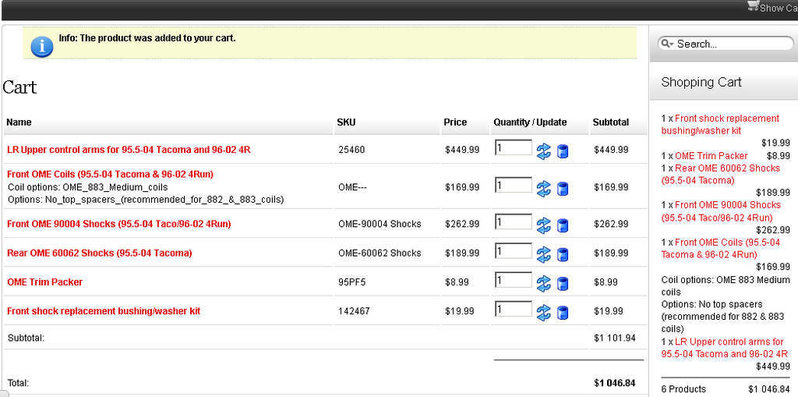This screenshot has height=397, width=798.
Task: Open sidebar OME Trim Packer link
Action: 711,156
